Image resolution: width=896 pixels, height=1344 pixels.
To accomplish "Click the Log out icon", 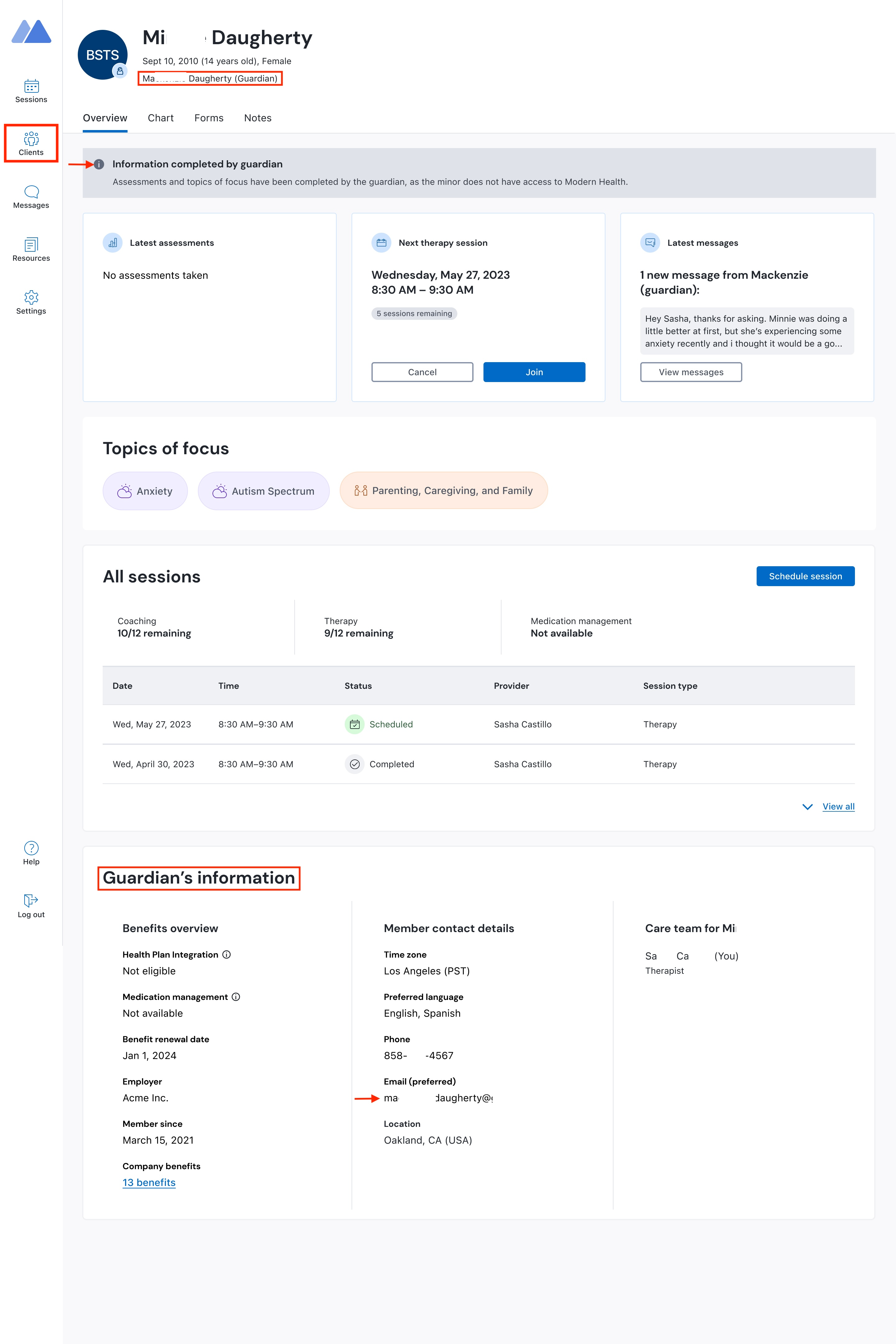I will pos(31,901).
